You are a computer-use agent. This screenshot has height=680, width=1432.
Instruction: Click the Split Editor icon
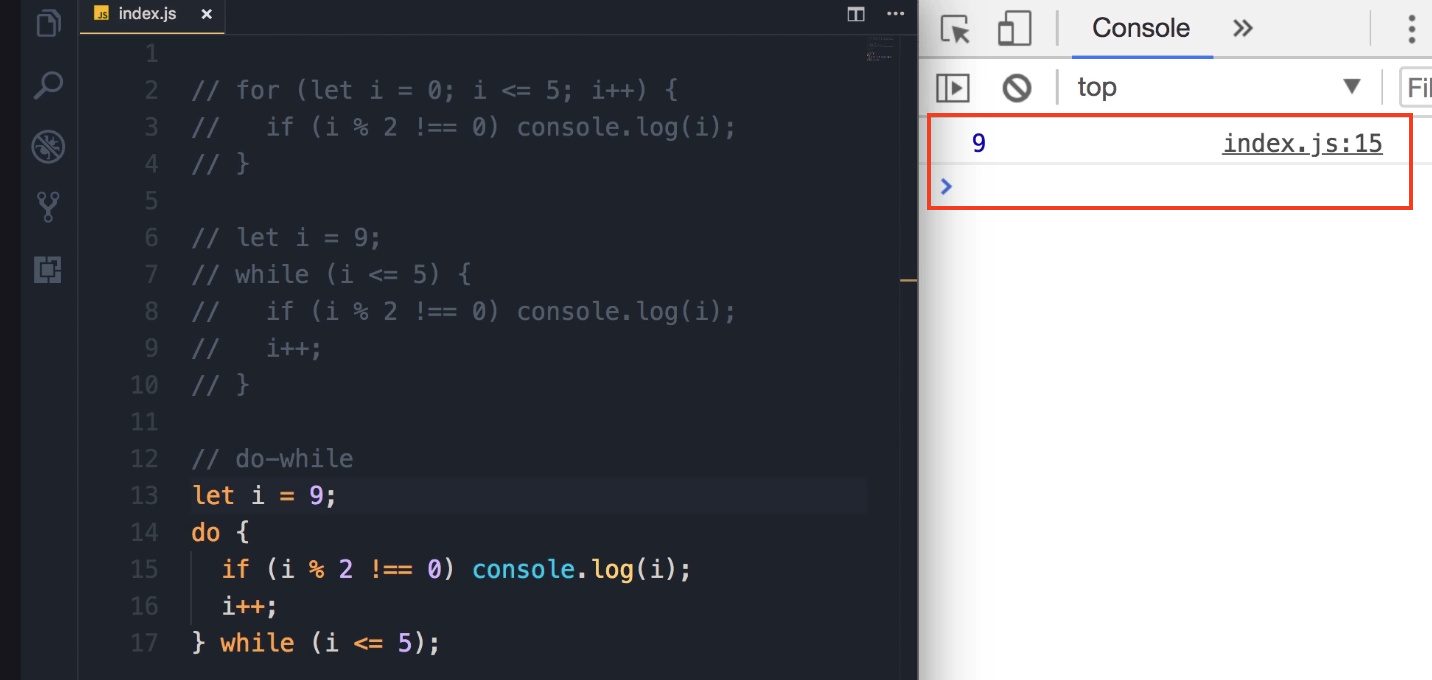(x=856, y=14)
